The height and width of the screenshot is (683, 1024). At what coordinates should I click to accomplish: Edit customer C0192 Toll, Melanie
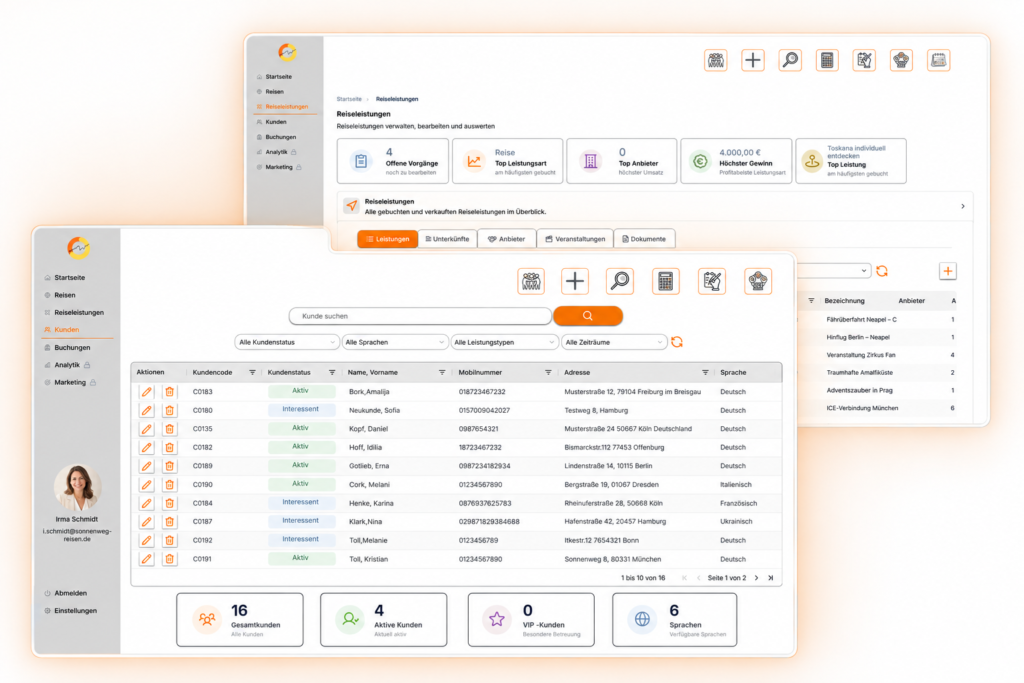coord(147,541)
